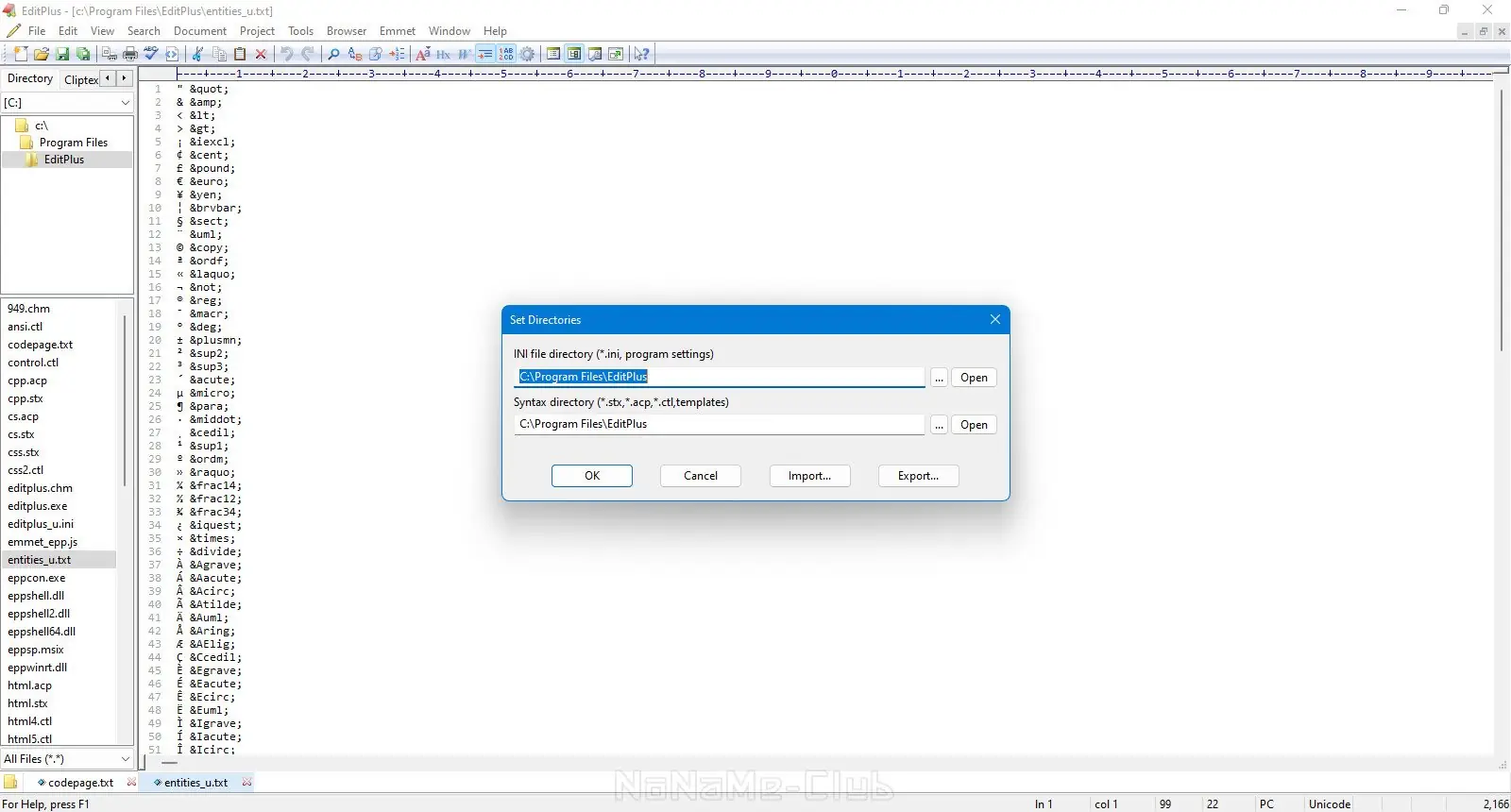This screenshot has height=812, width=1511.
Task: Click the Replace toolbar icon
Action: tap(355, 54)
